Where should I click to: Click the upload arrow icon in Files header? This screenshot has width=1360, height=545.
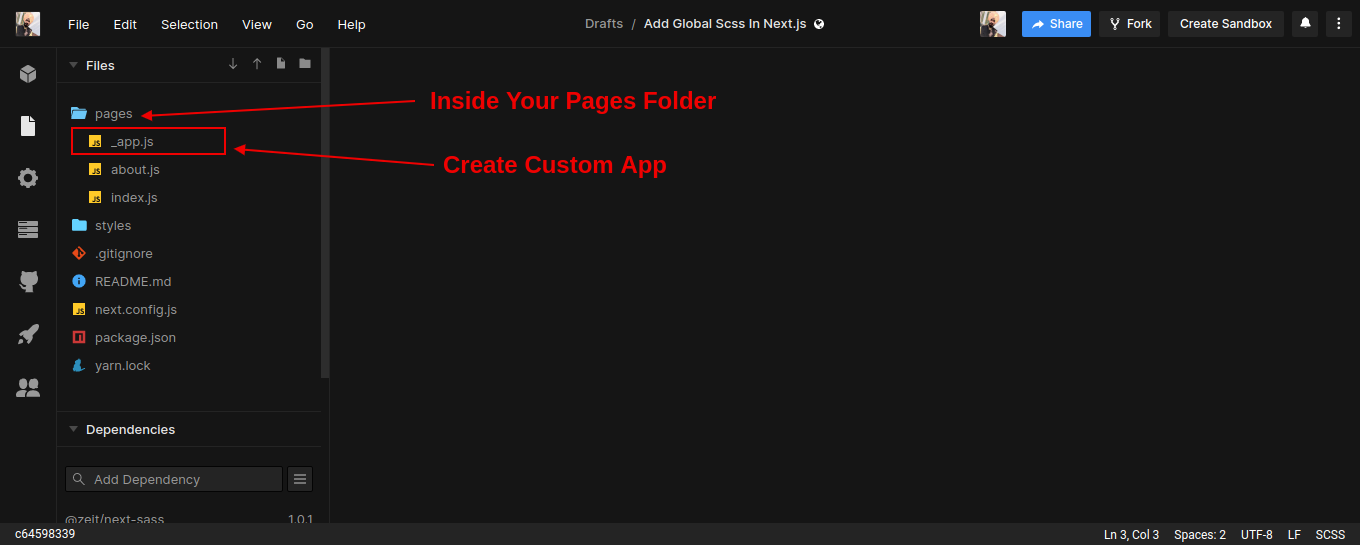coord(257,64)
